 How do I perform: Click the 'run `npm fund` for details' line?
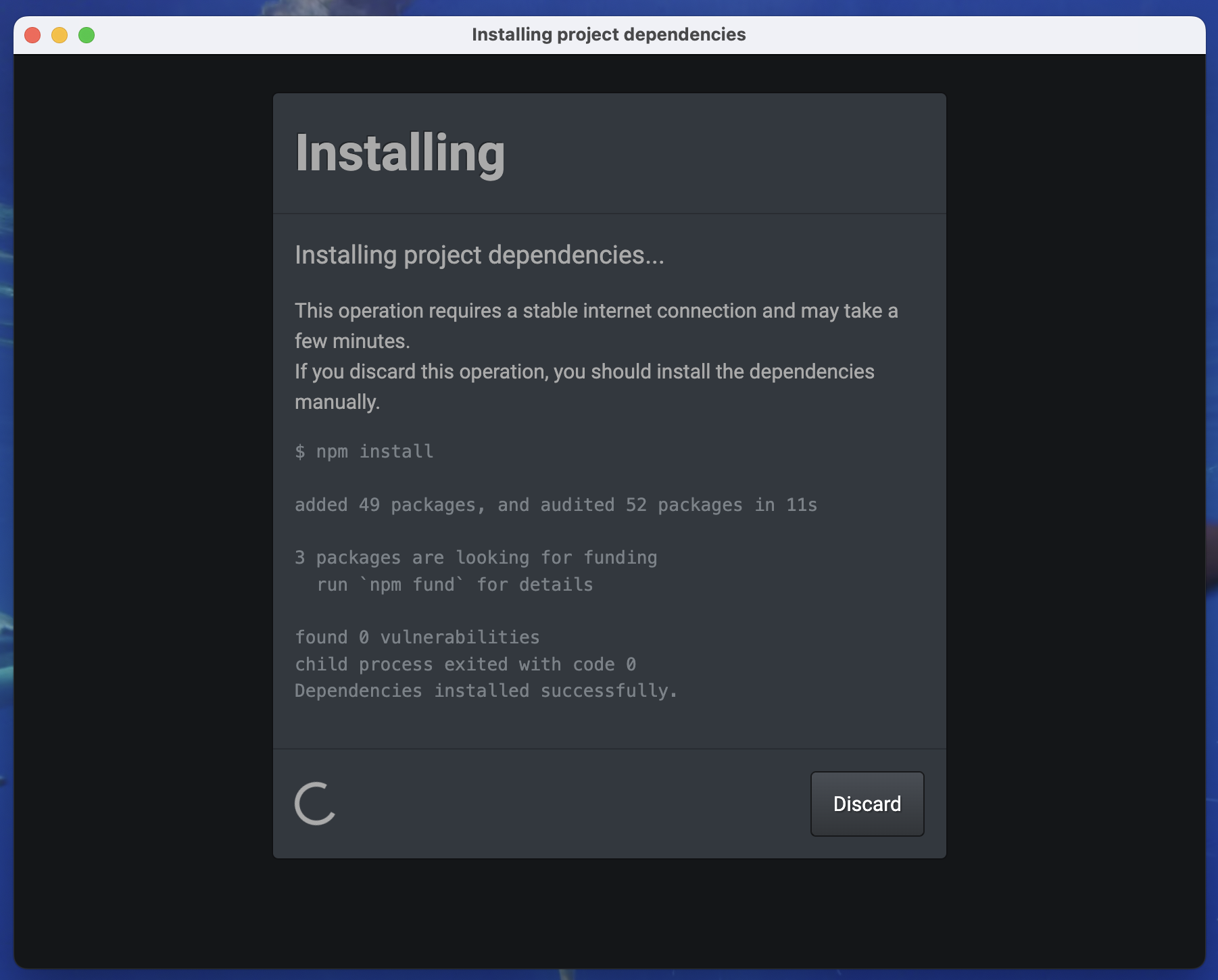(455, 585)
